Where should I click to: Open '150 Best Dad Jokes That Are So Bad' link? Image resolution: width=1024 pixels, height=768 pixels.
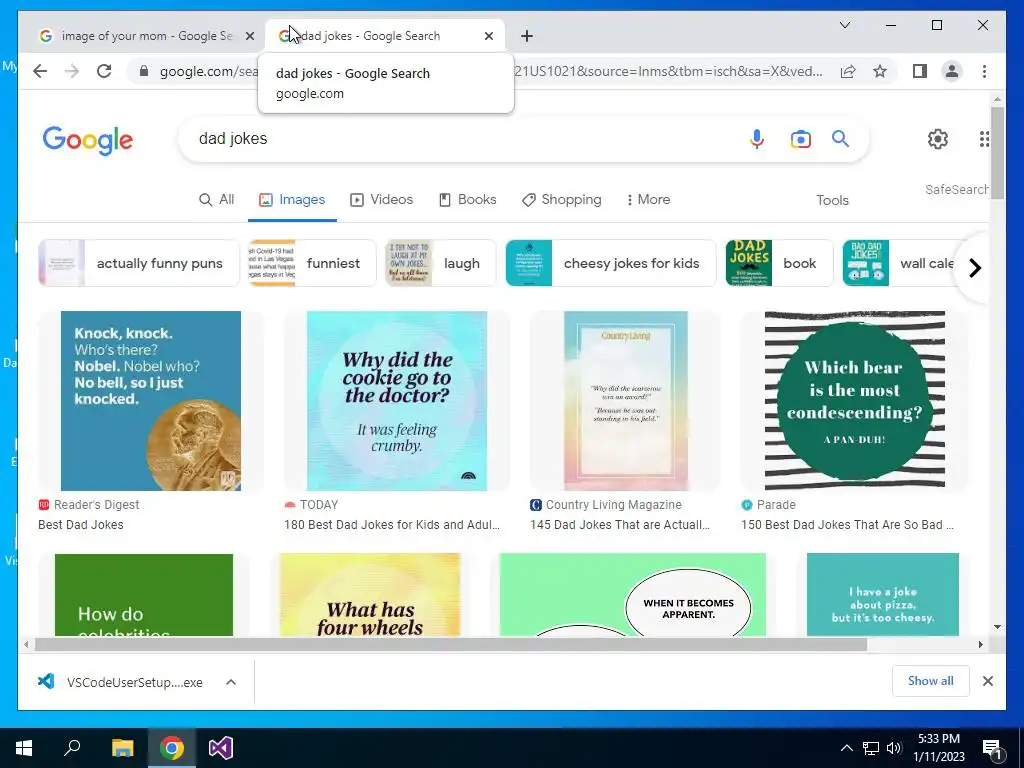[x=847, y=524]
